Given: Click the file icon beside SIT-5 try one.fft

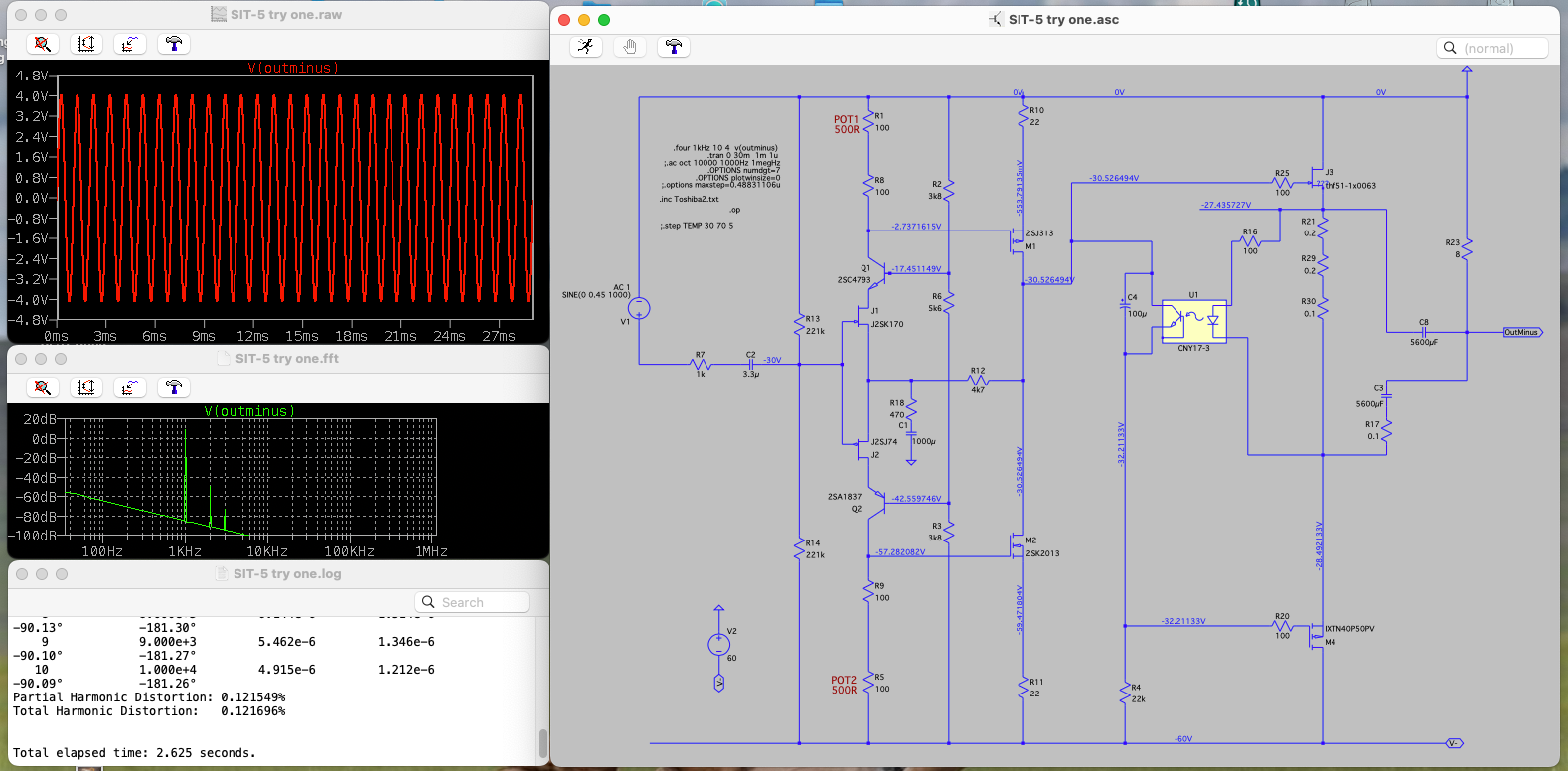Looking at the screenshot, I should coord(224,359).
